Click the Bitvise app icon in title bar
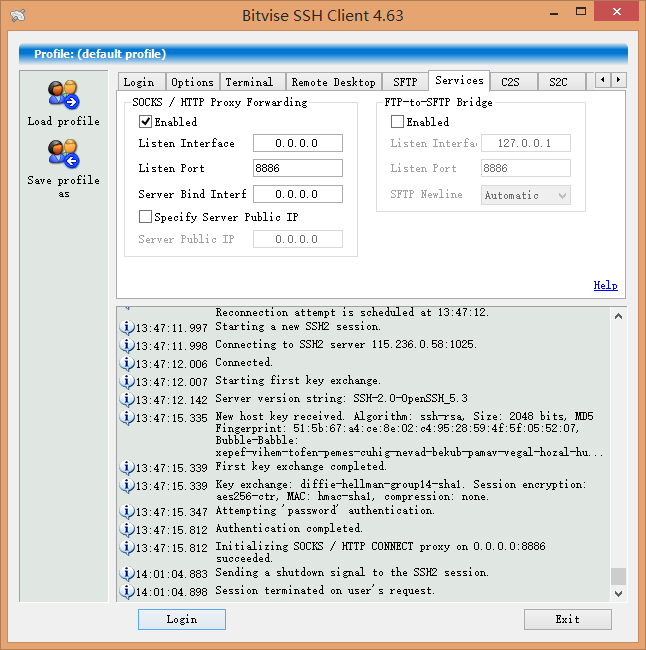The height and width of the screenshot is (650, 646). point(18,15)
